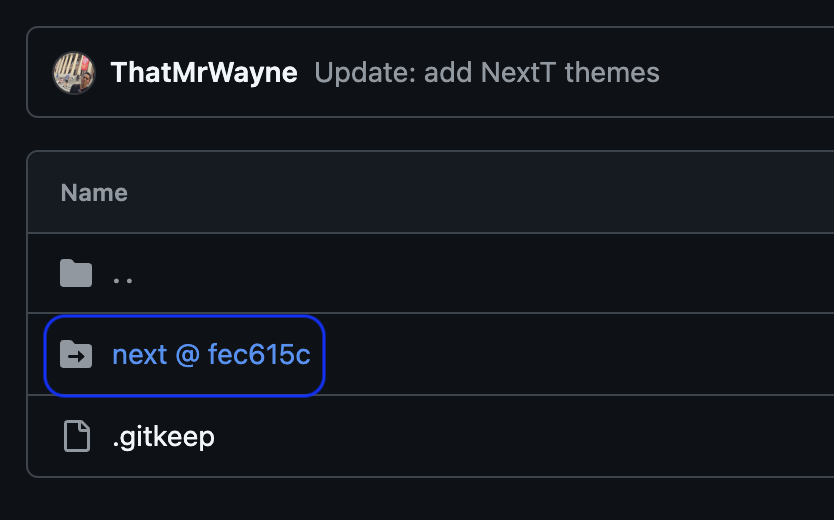The width and height of the screenshot is (834, 520).
Task: Click the Name column header
Action: pyautogui.click(x=94, y=192)
